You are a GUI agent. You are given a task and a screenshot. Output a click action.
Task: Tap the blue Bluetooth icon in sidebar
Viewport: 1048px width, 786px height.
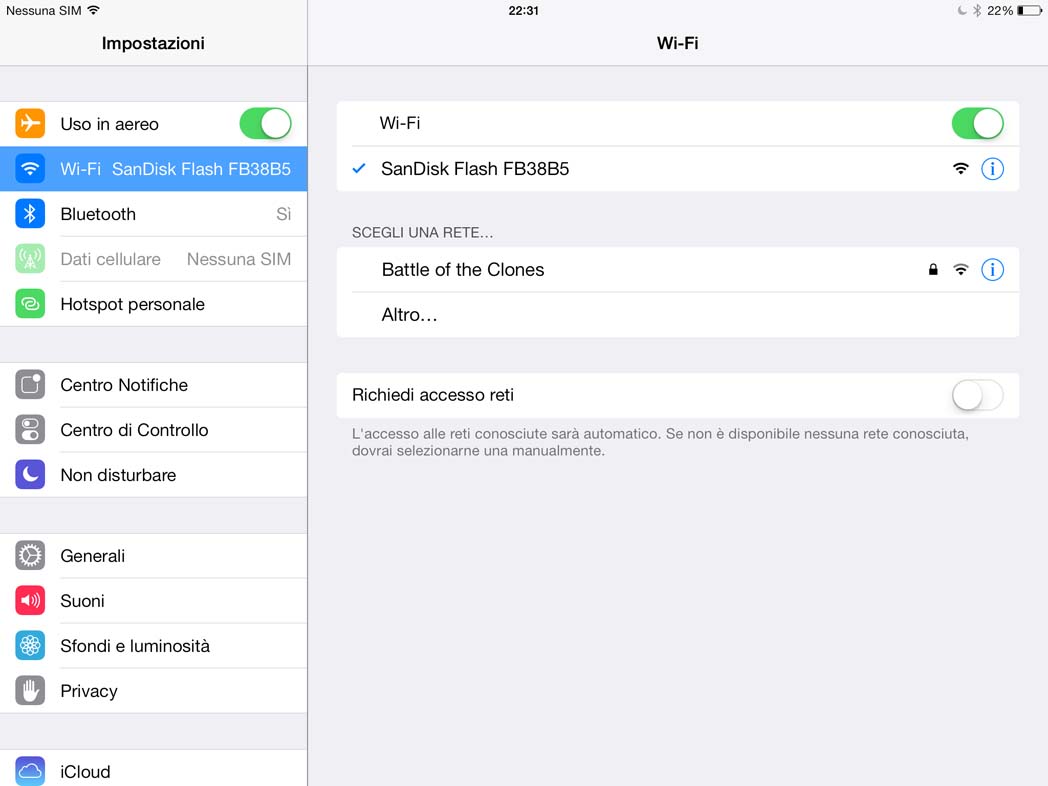(x=30, y=214)
